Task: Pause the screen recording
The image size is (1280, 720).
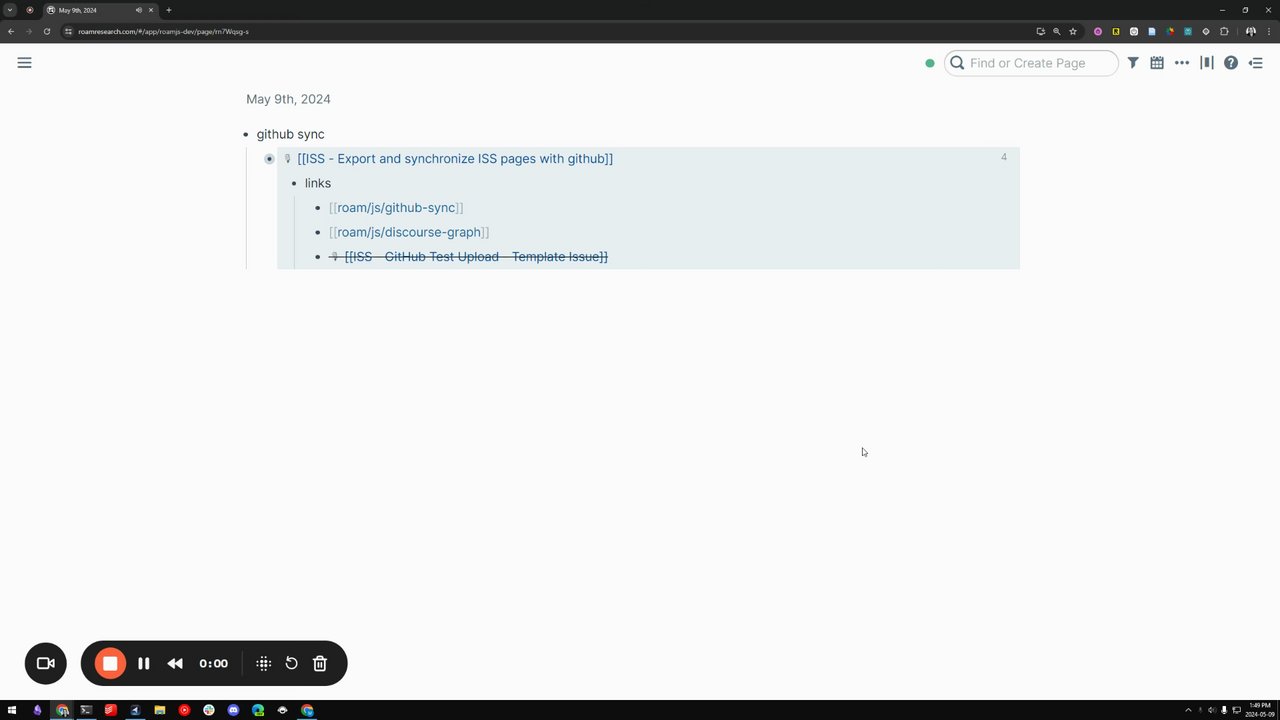Action: click(x=144, y=663)
